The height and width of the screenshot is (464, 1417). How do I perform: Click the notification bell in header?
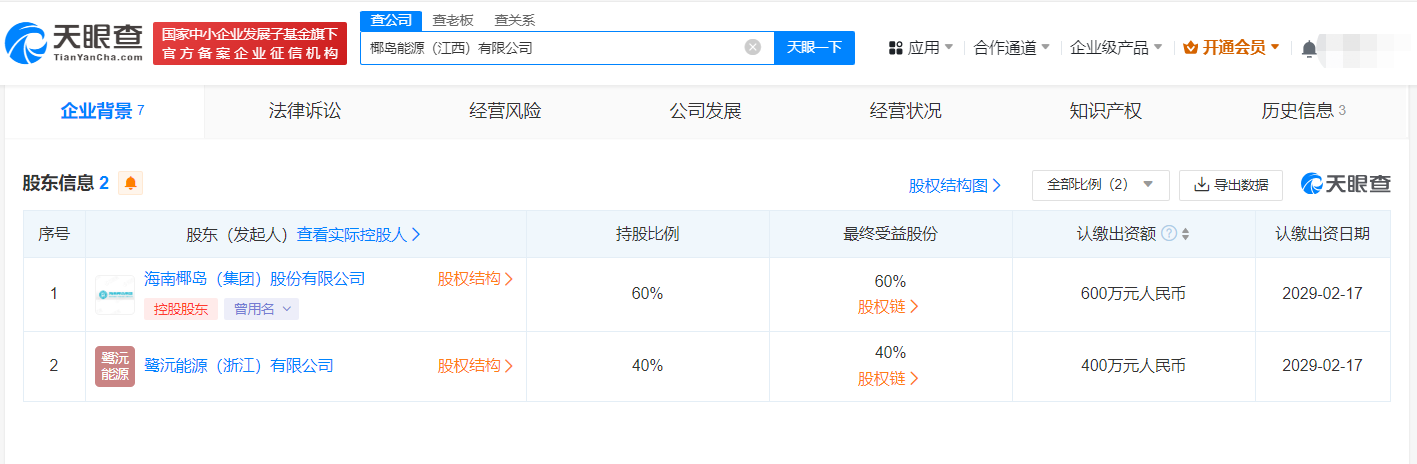[x=1309, y=48]
